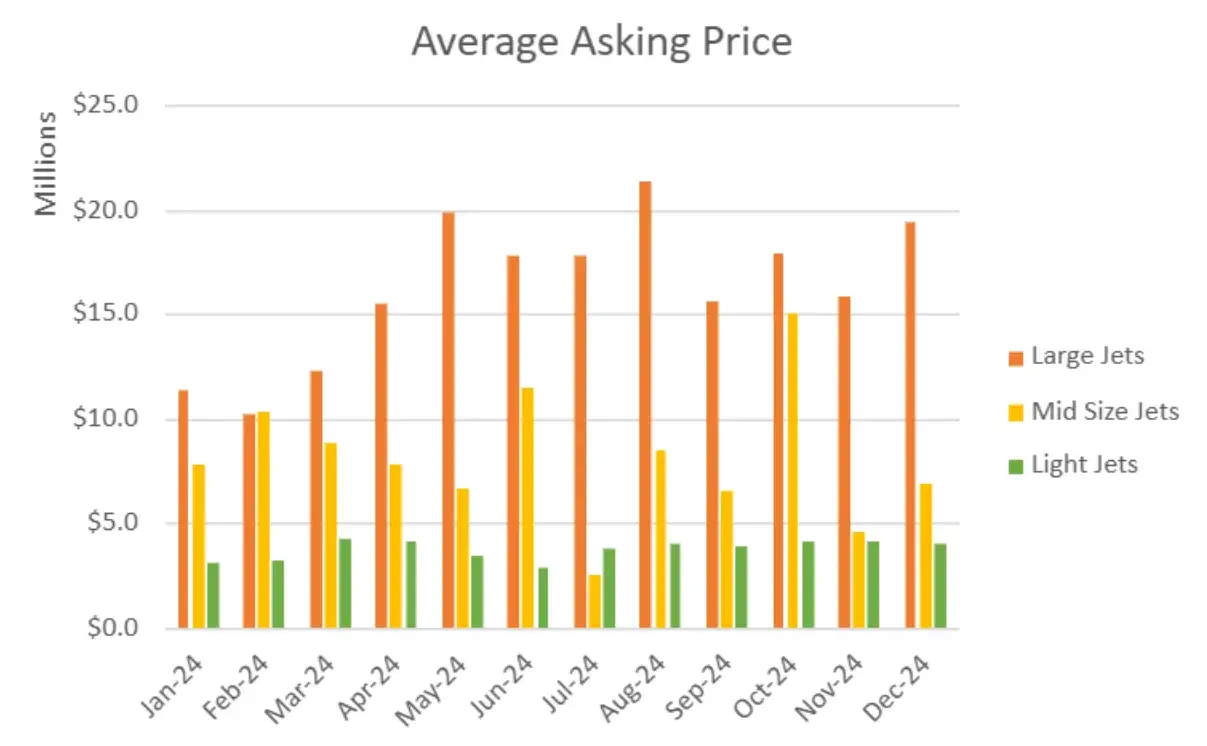
Task: Click the Jul-24 Light Jets green bar
Action: [x=609, y=588]
